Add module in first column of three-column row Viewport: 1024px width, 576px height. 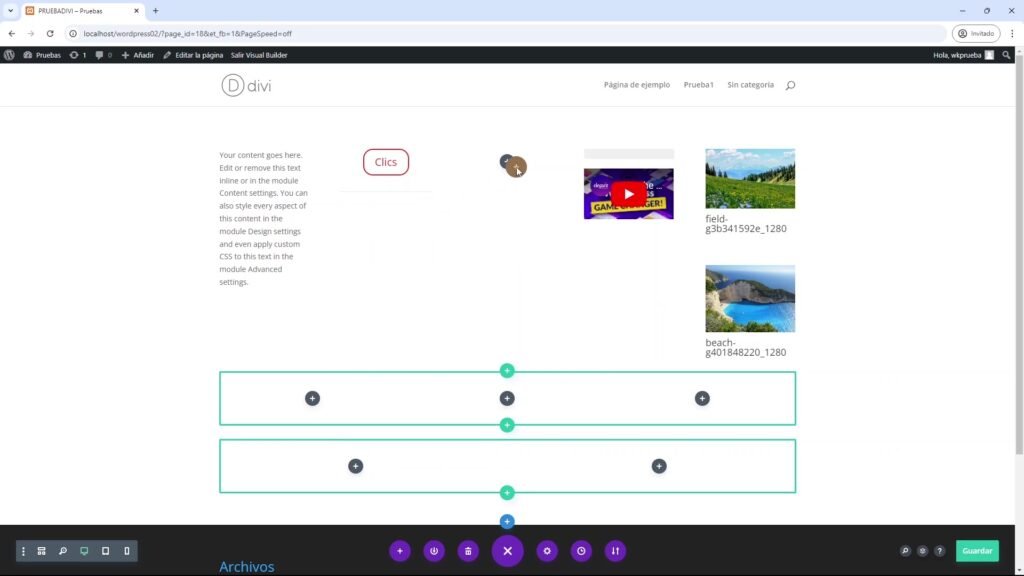[312, 398]
